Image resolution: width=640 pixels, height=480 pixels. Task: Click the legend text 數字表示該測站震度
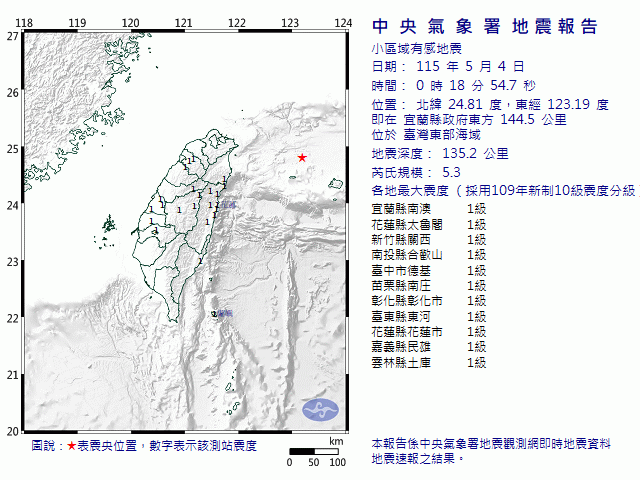tap(203, 446)
